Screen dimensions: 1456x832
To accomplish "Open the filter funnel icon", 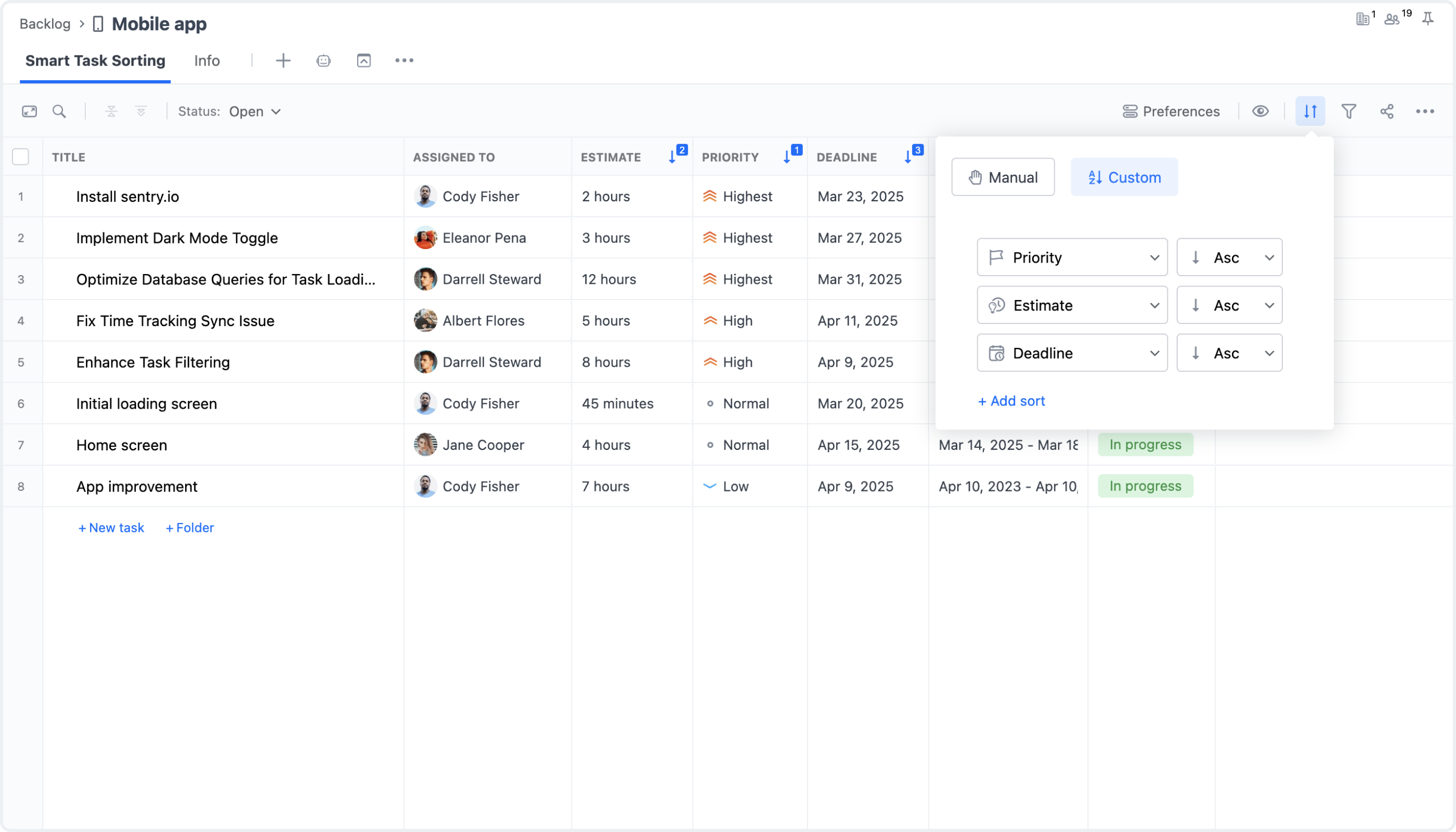I will point(1348,111).
